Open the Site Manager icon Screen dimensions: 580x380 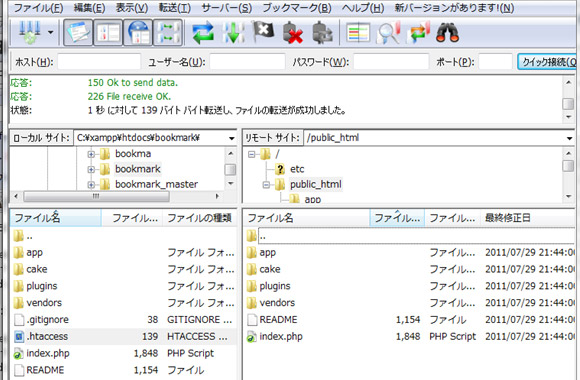point(30,33)
